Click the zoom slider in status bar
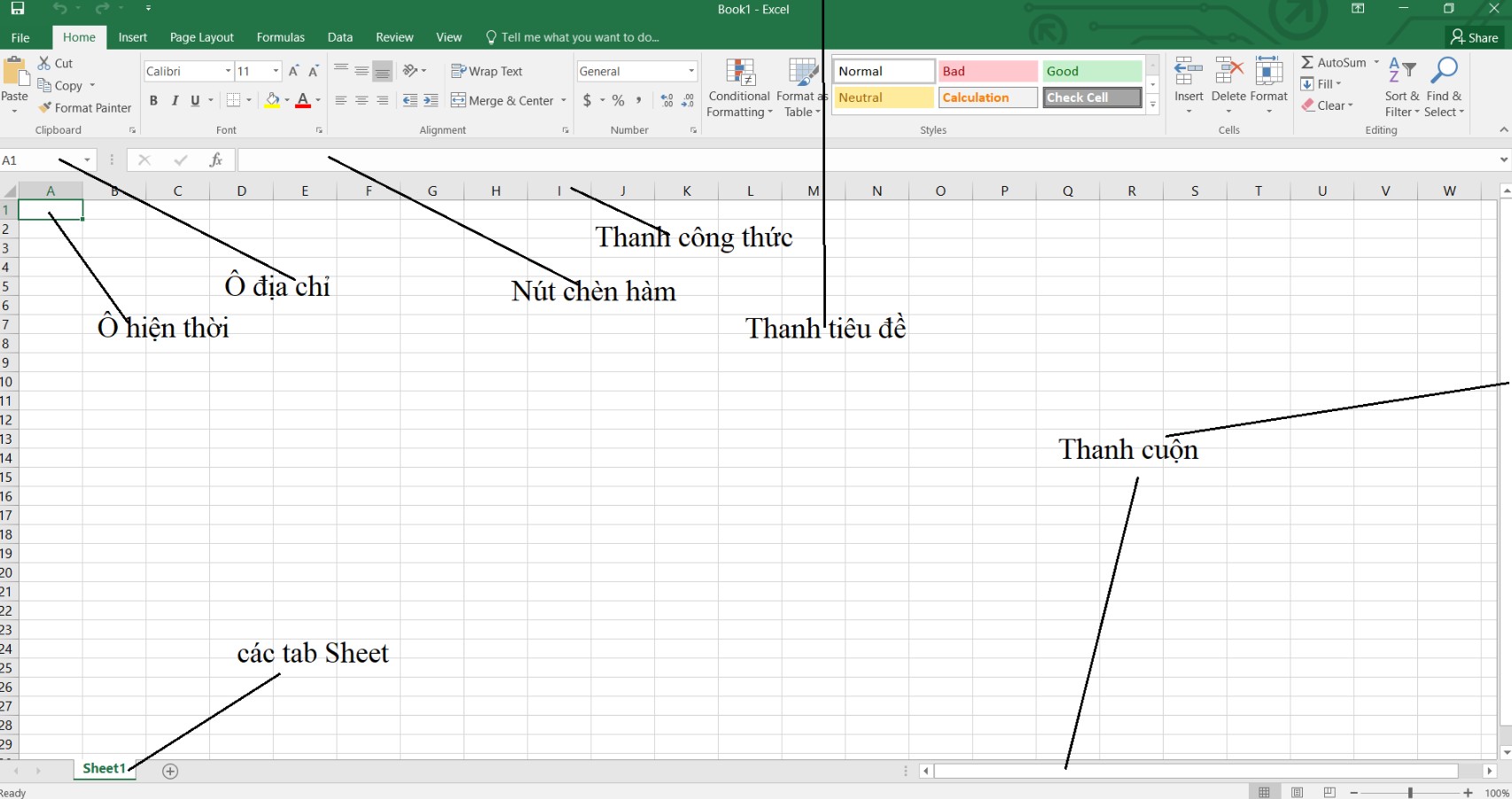The height and width of the screenshot is (799, 1512). [1410, 793]
